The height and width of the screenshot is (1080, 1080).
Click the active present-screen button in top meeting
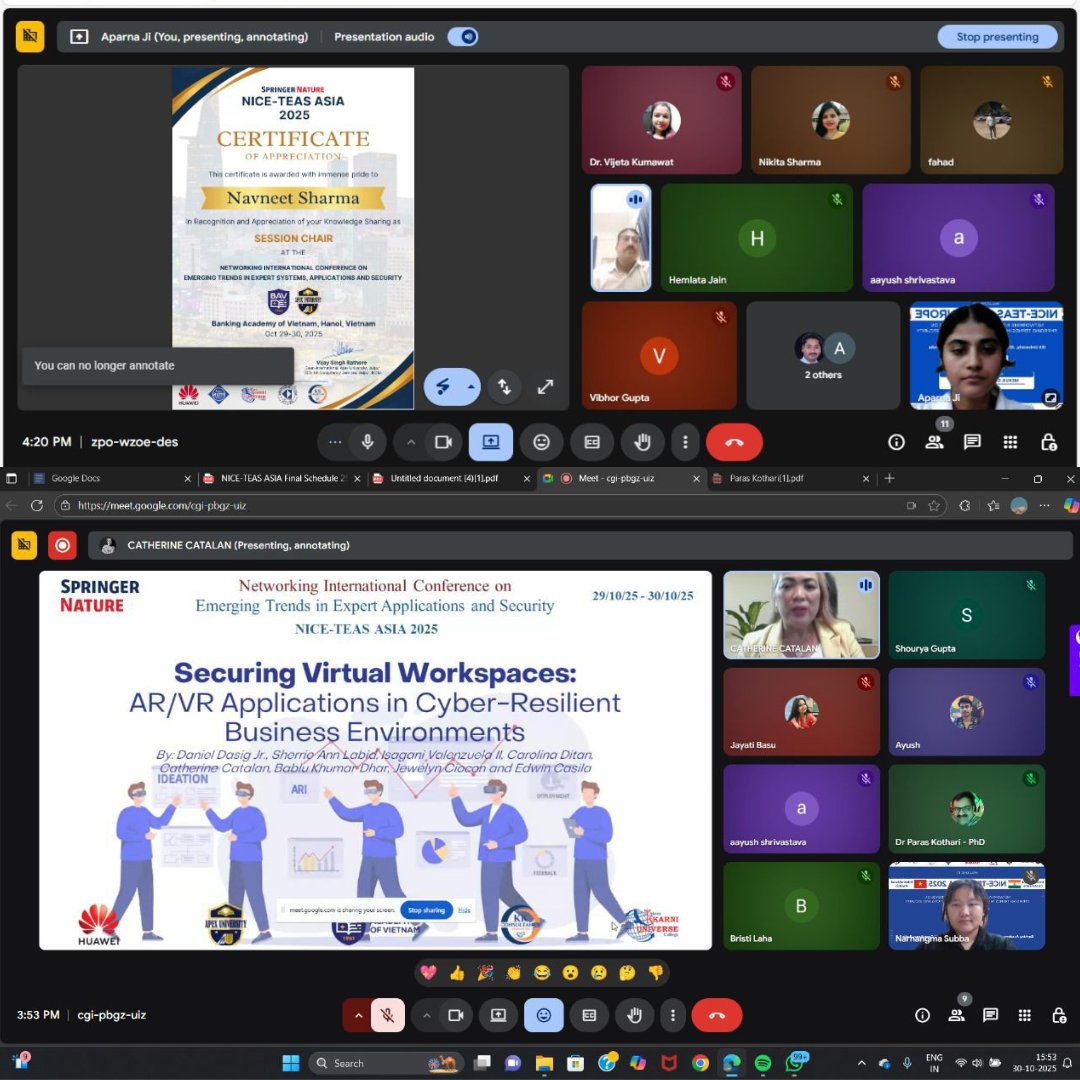490,442
